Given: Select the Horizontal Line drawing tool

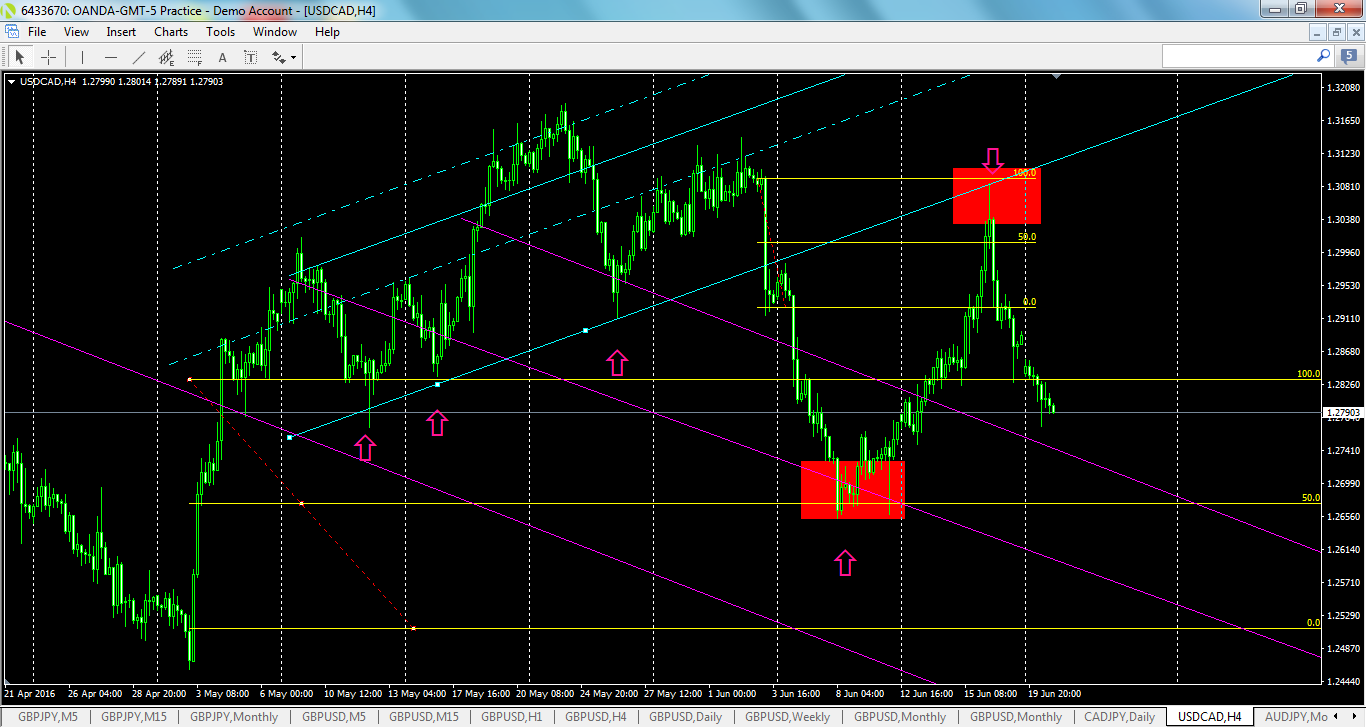Looking at the screenshot, I should (110, 57).
